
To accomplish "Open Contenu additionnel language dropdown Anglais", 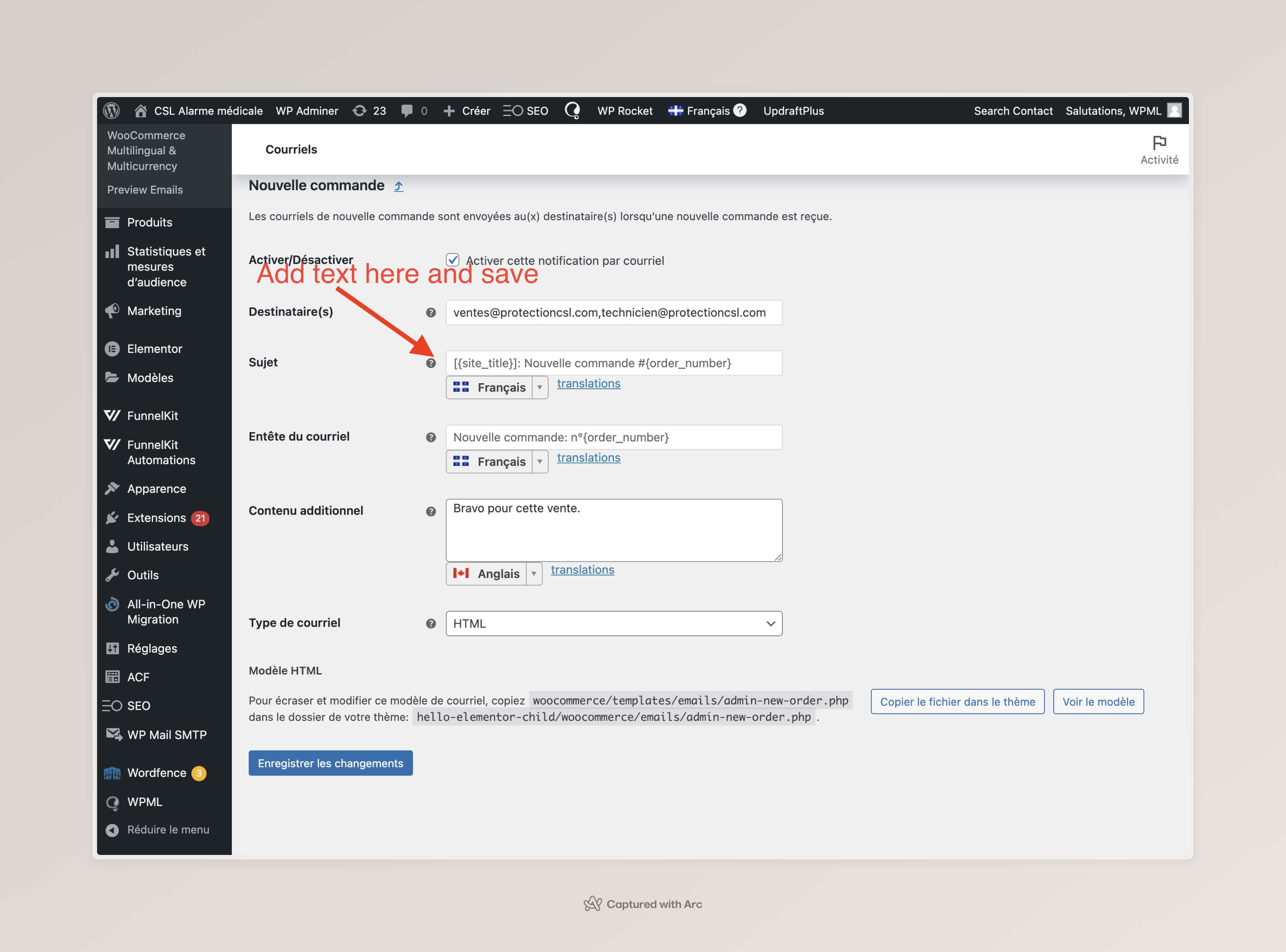I will click(x=494, y=574).
